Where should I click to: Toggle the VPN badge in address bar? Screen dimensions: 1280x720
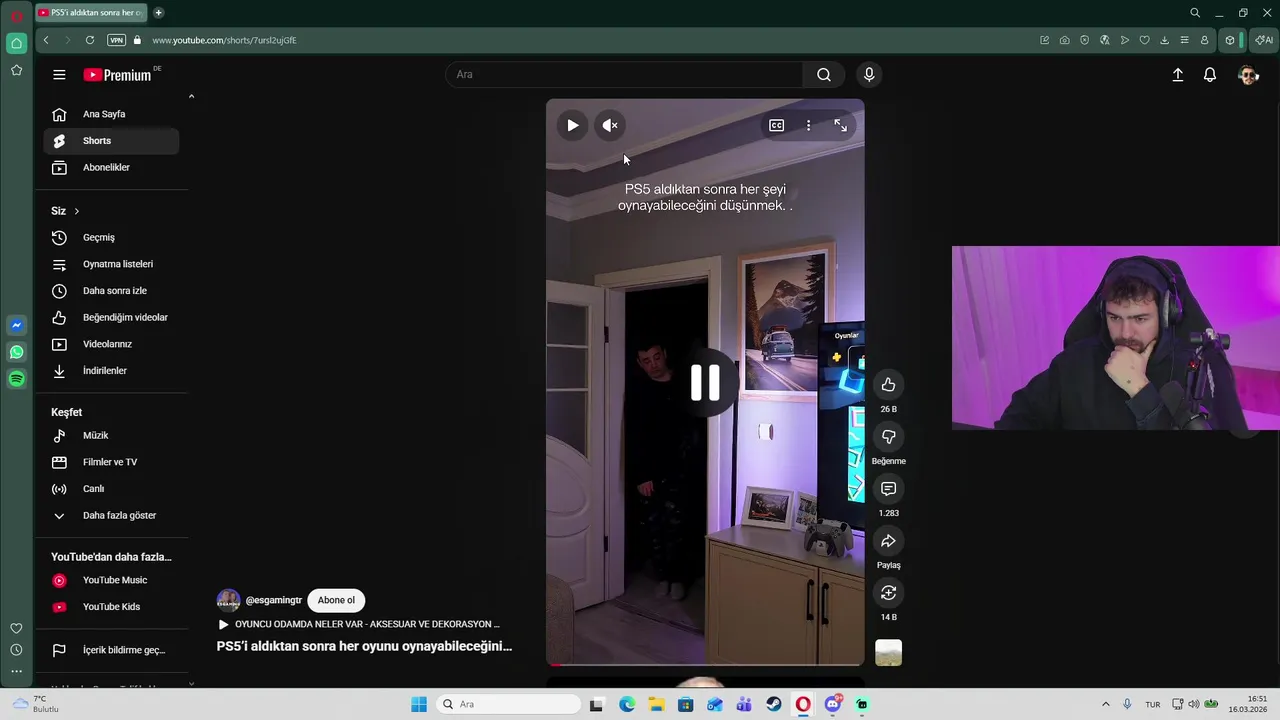(x=117, y=40)
